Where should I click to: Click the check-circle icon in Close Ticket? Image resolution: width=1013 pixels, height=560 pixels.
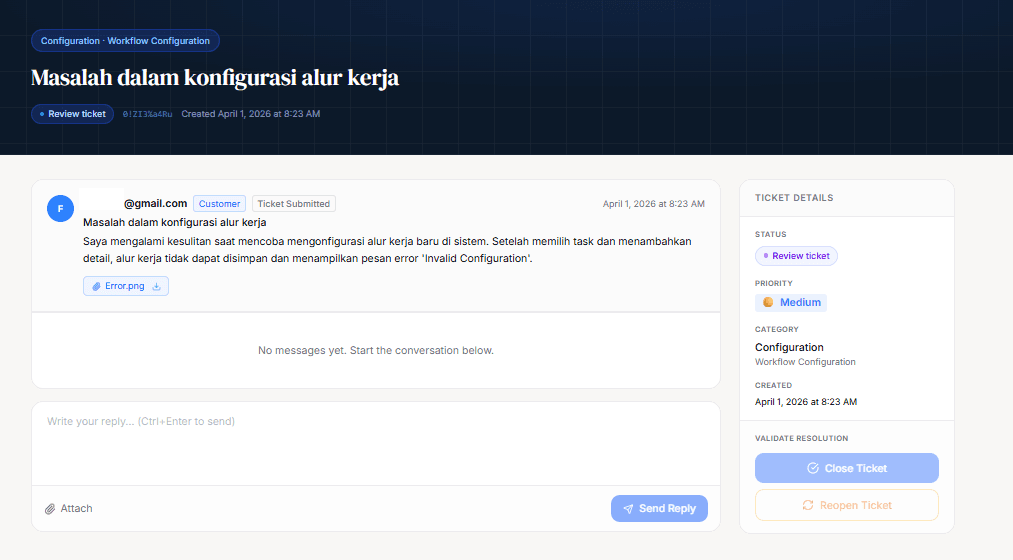813,468
